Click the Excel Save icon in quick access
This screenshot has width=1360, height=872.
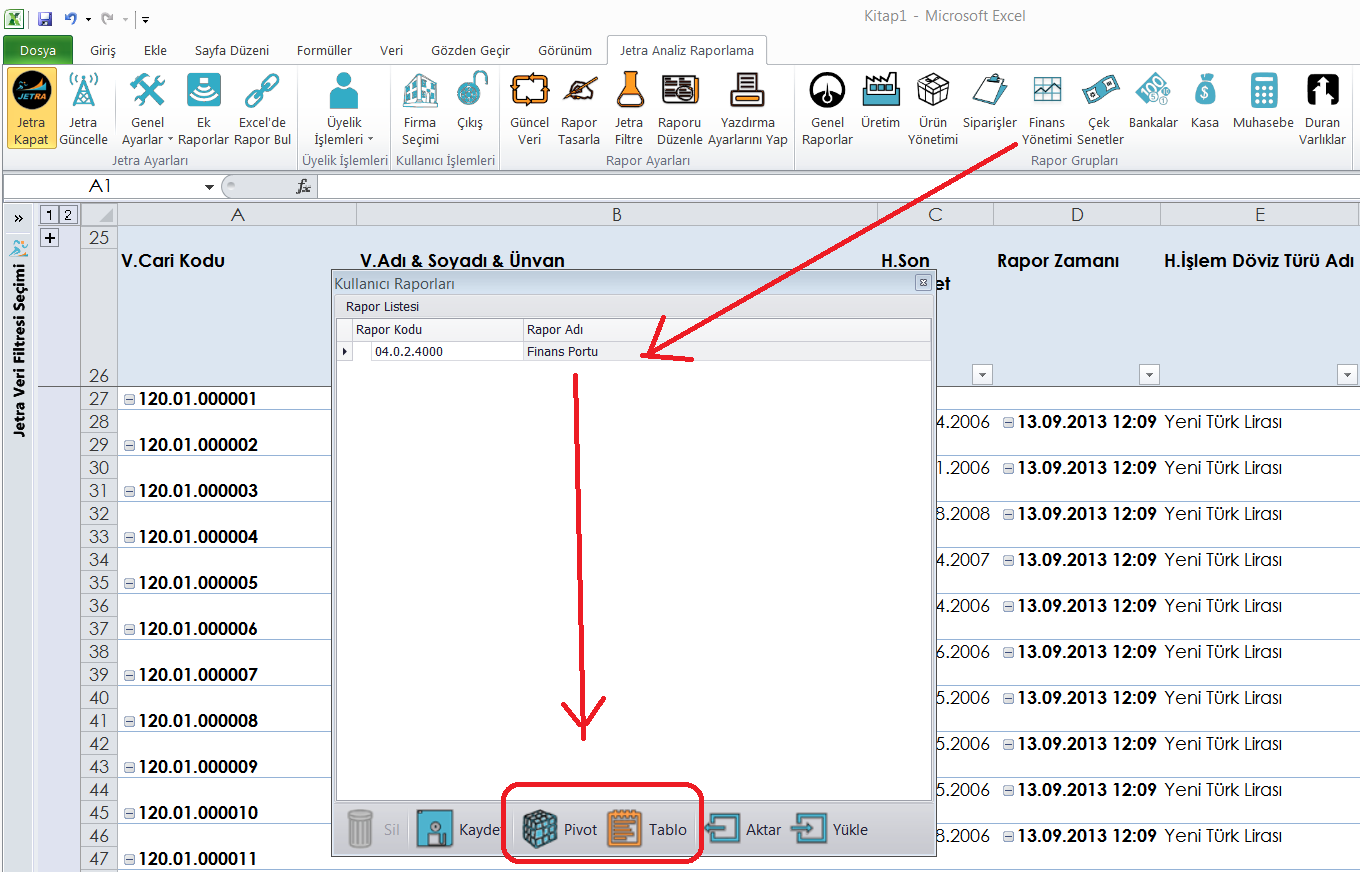coord(45,19)
